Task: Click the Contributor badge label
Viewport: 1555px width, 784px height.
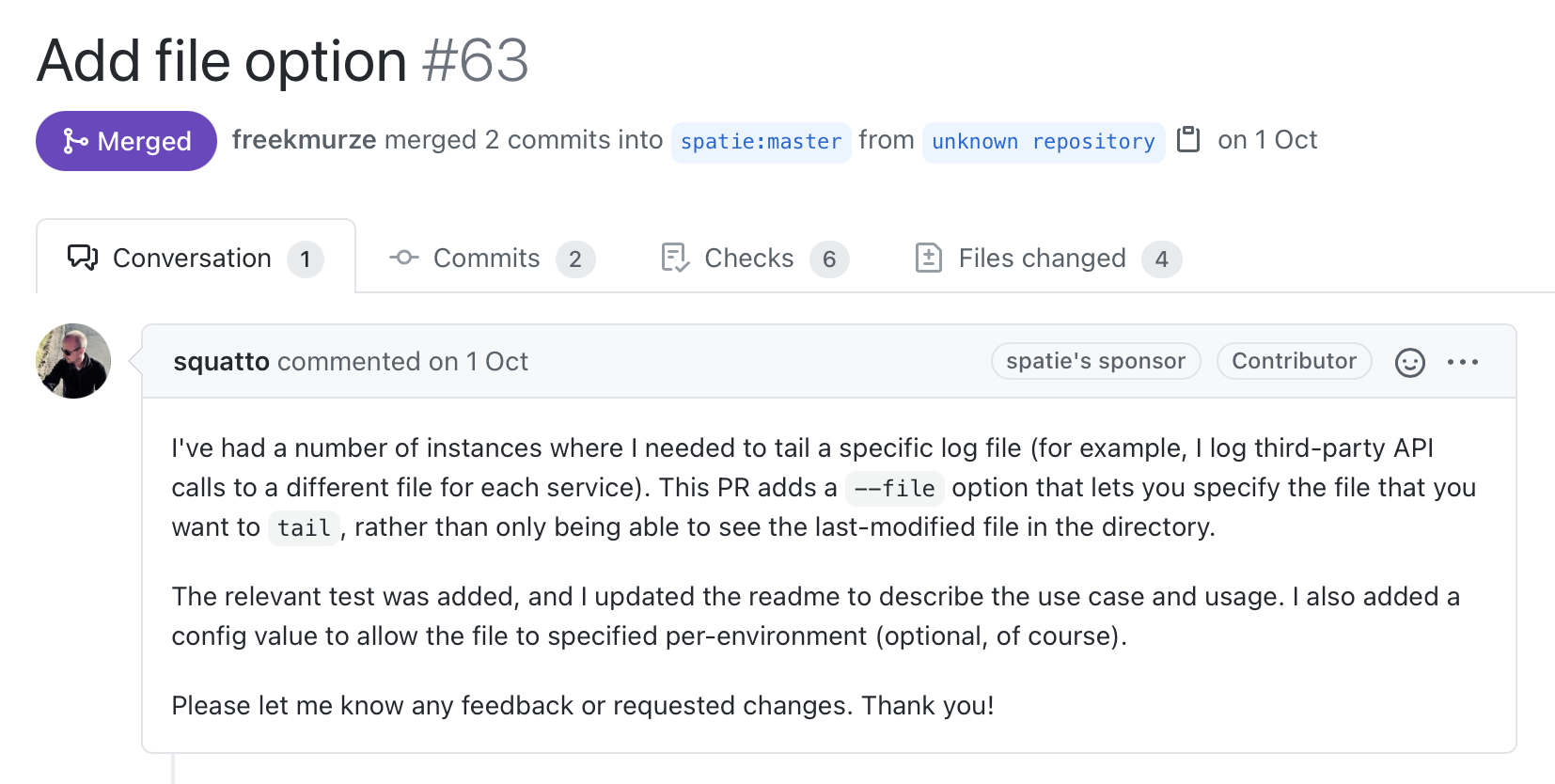Action: (x=1295, y=361)
